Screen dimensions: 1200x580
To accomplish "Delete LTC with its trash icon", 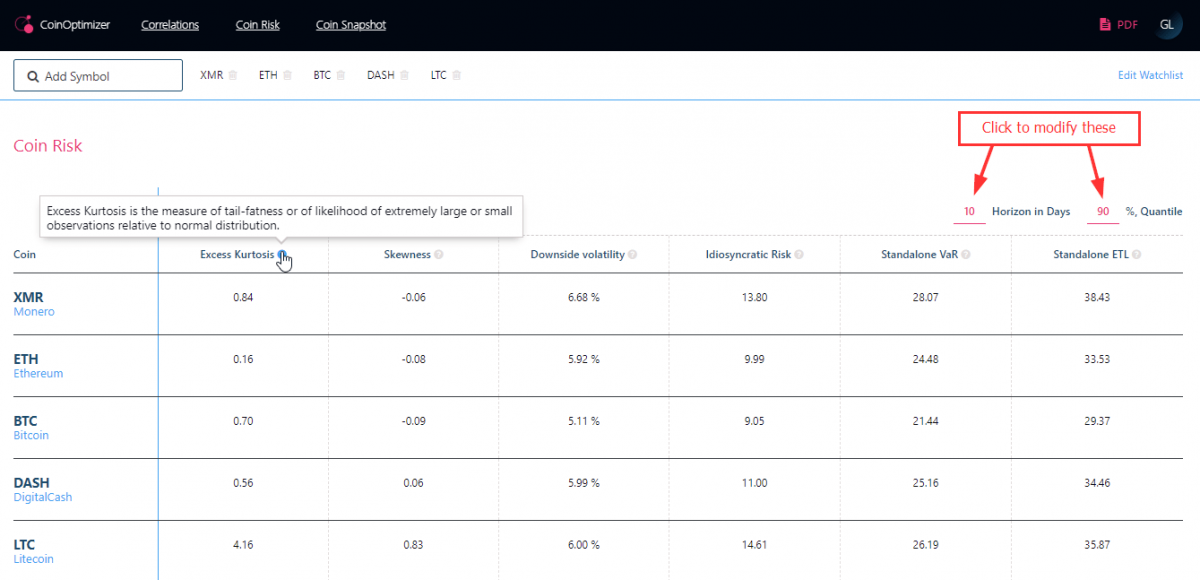I will click(457, 75).
